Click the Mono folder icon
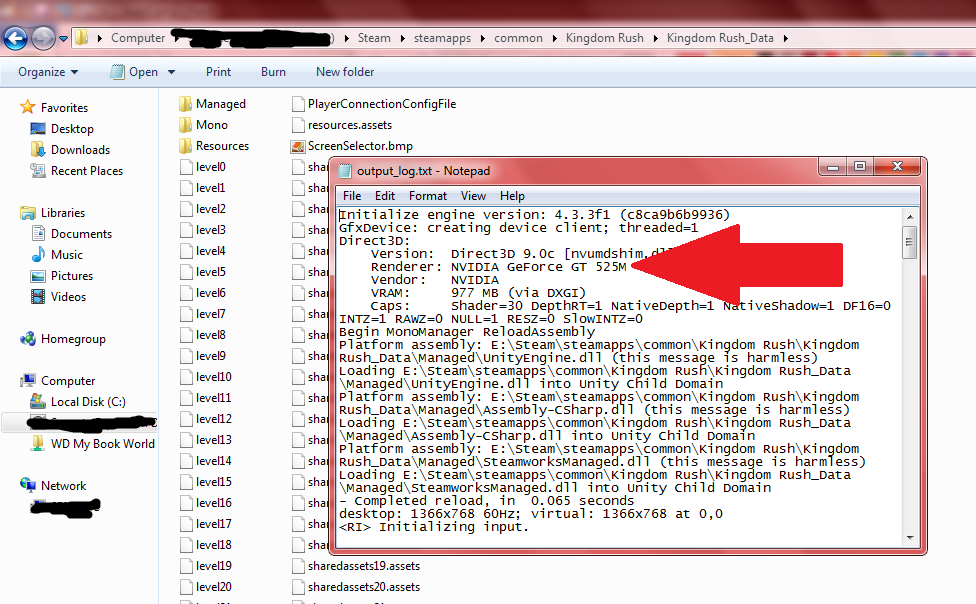976x604 pixels. (185, 125)
